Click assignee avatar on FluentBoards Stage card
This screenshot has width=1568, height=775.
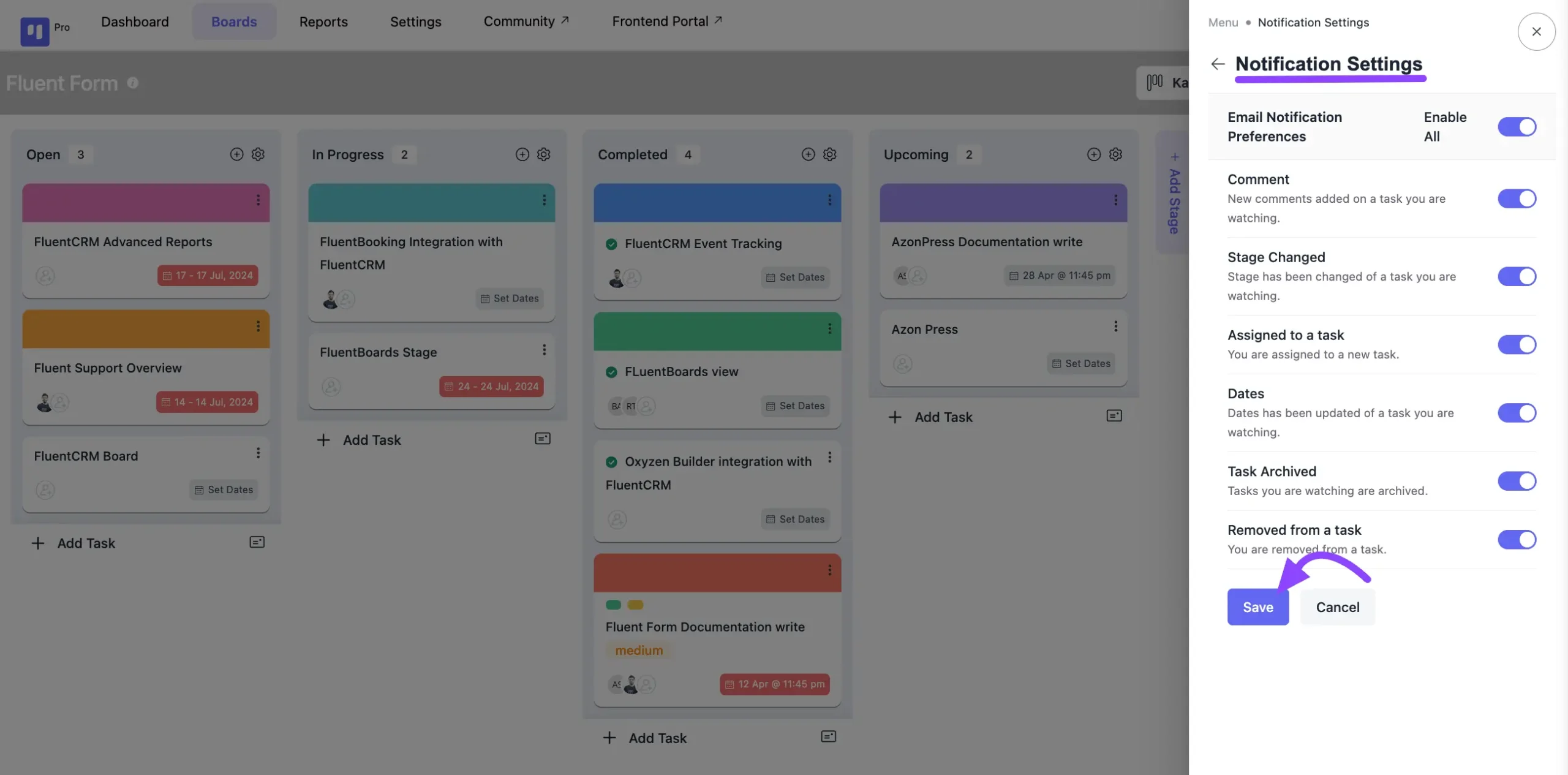(331, 387)
